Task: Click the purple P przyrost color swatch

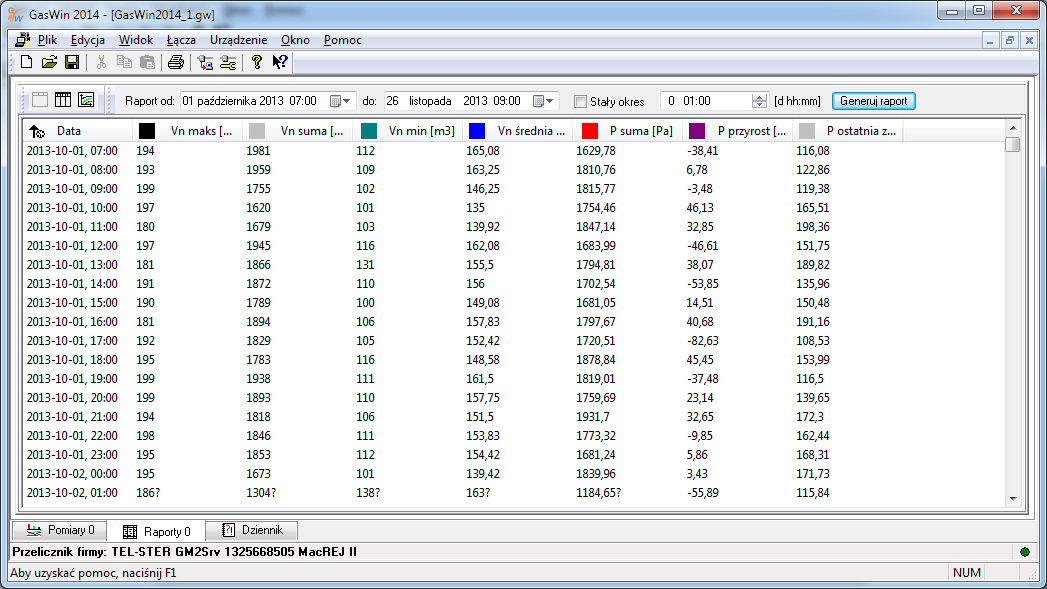Action: point(696,131)
